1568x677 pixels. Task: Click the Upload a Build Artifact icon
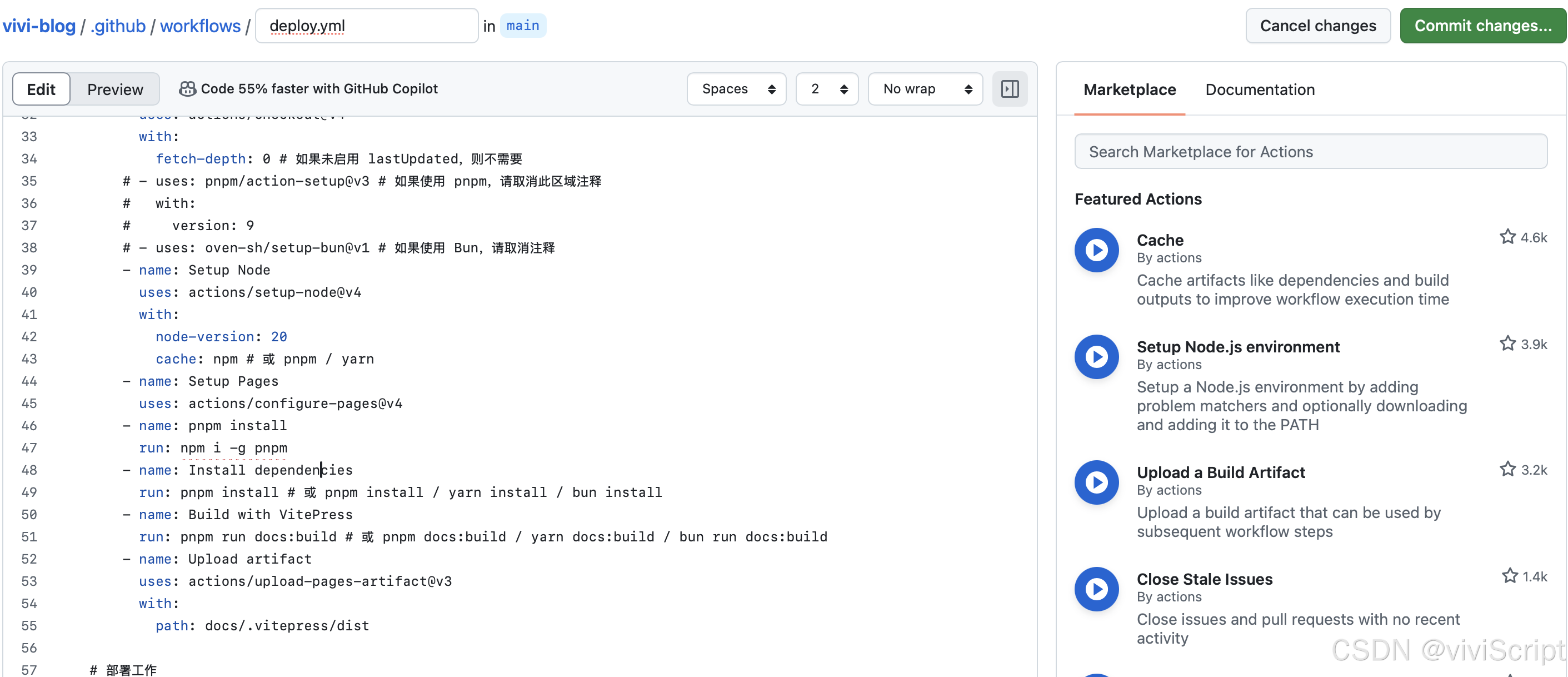click(1096, 482)
